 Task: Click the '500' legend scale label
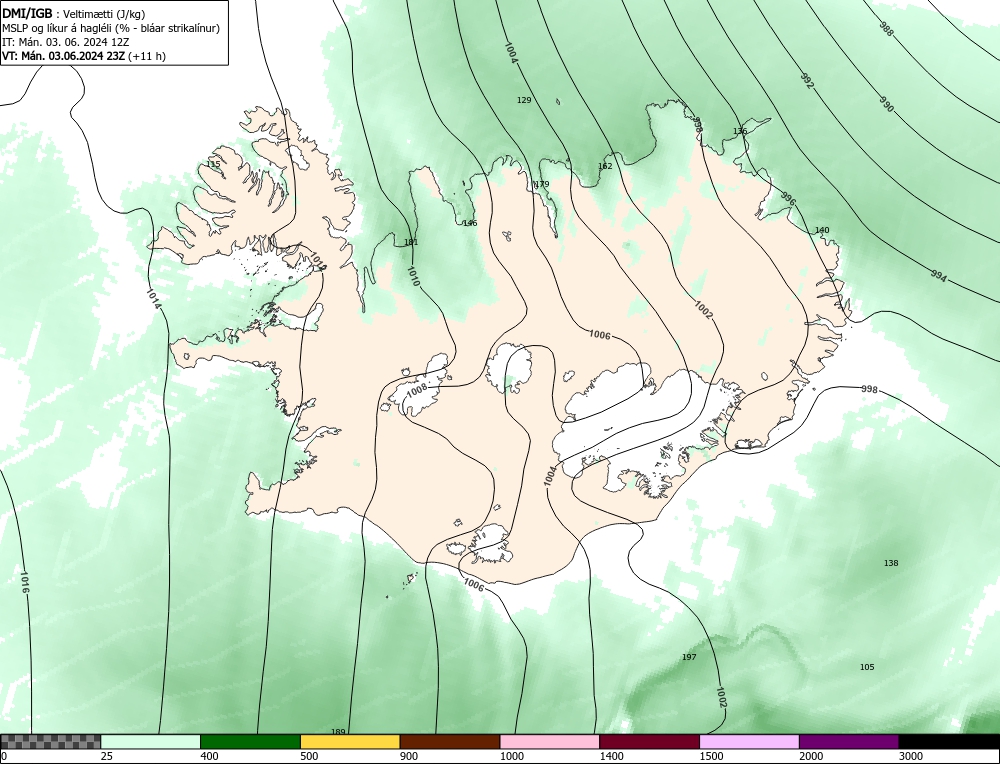point(309,756)
